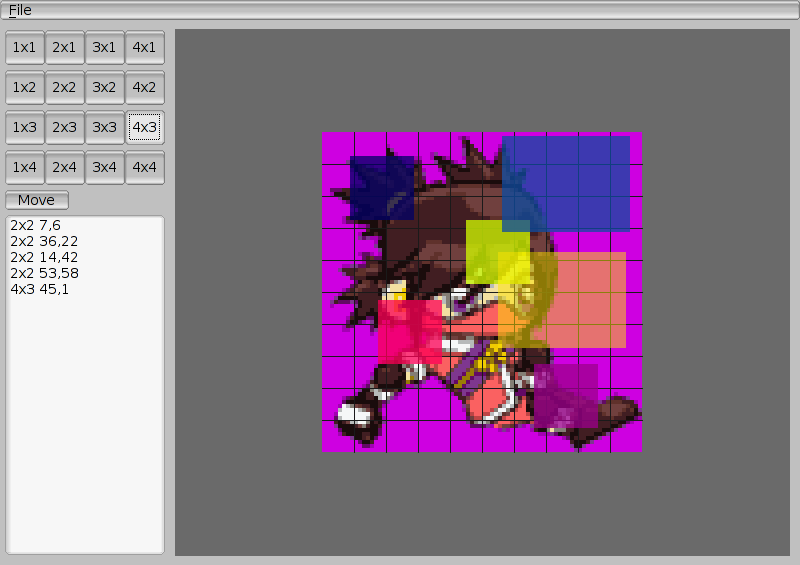This screenshot has height=565, width=800.
Task: Click the Move button
Action: click(36, 200)
